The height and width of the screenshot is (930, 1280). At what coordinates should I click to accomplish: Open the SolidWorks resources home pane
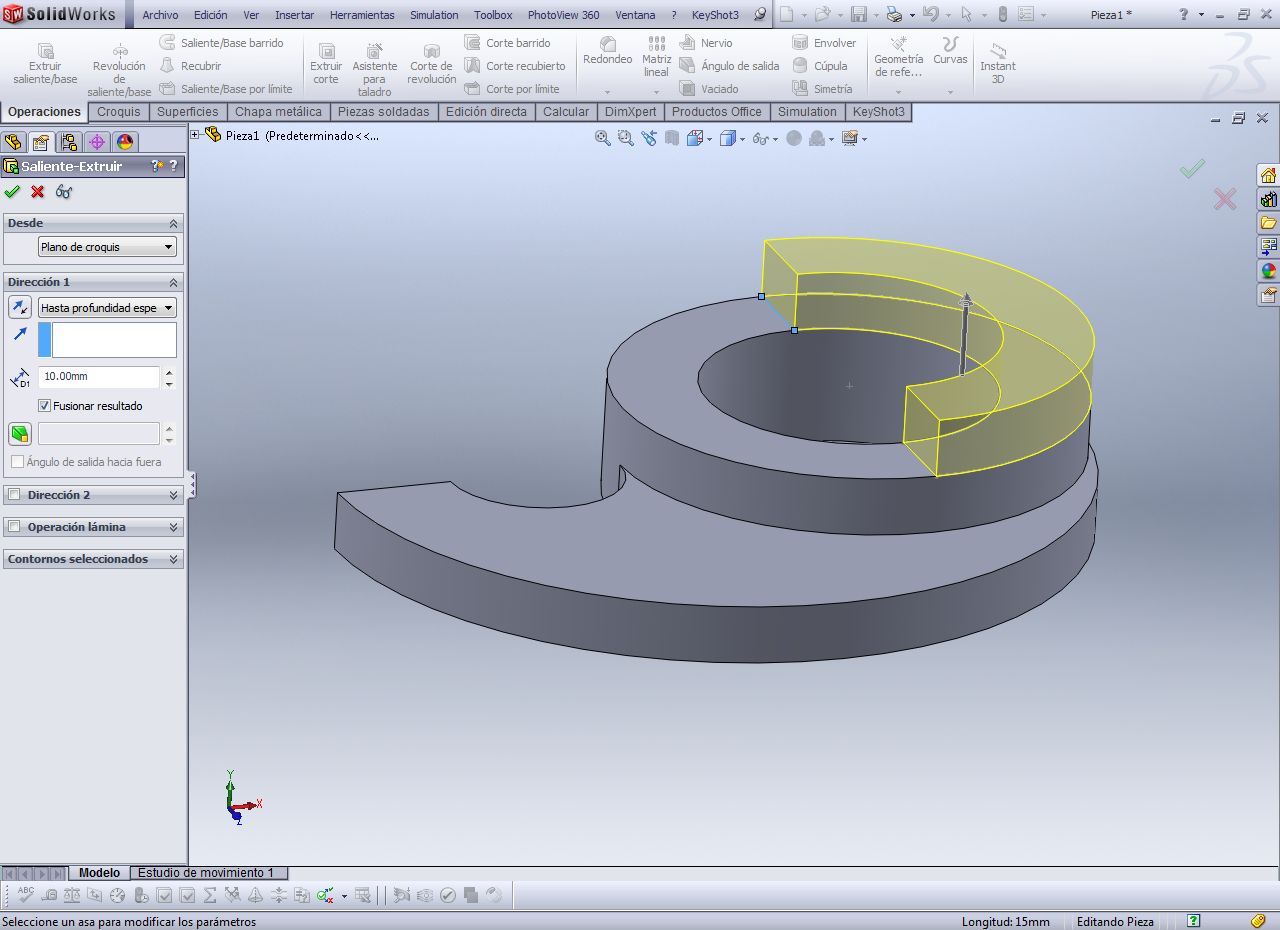coord(1268,175)
